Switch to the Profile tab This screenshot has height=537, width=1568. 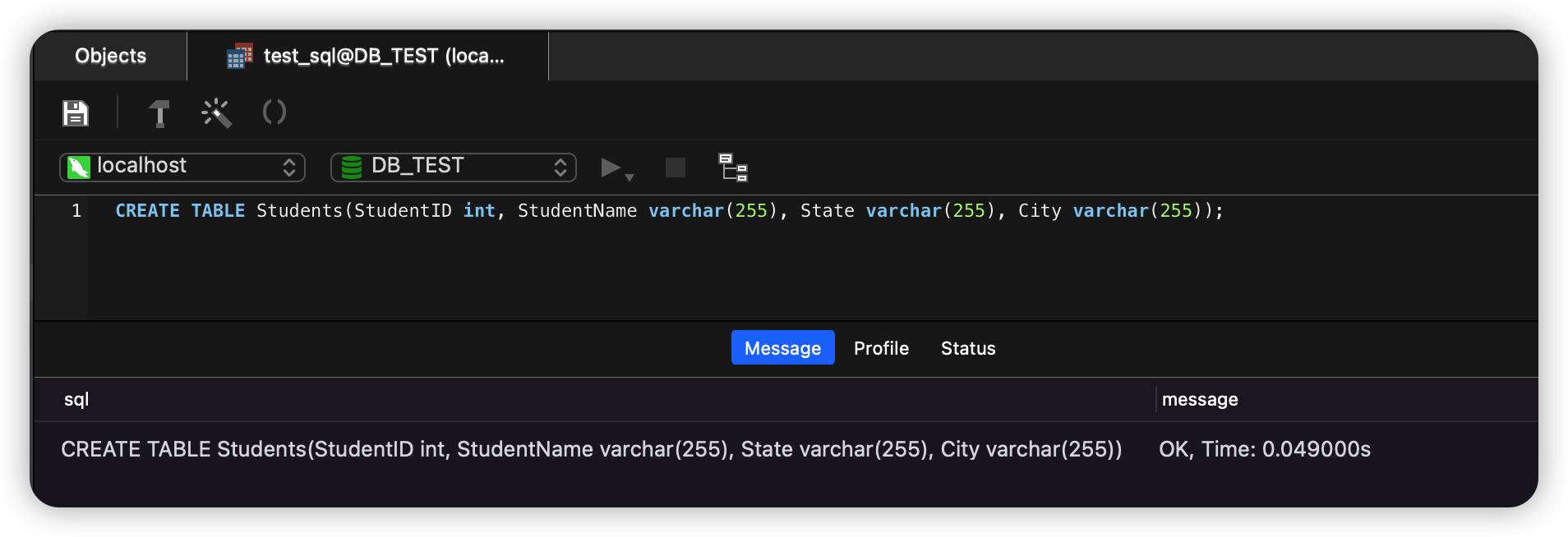pyautogui.click(x=881, y=348)
